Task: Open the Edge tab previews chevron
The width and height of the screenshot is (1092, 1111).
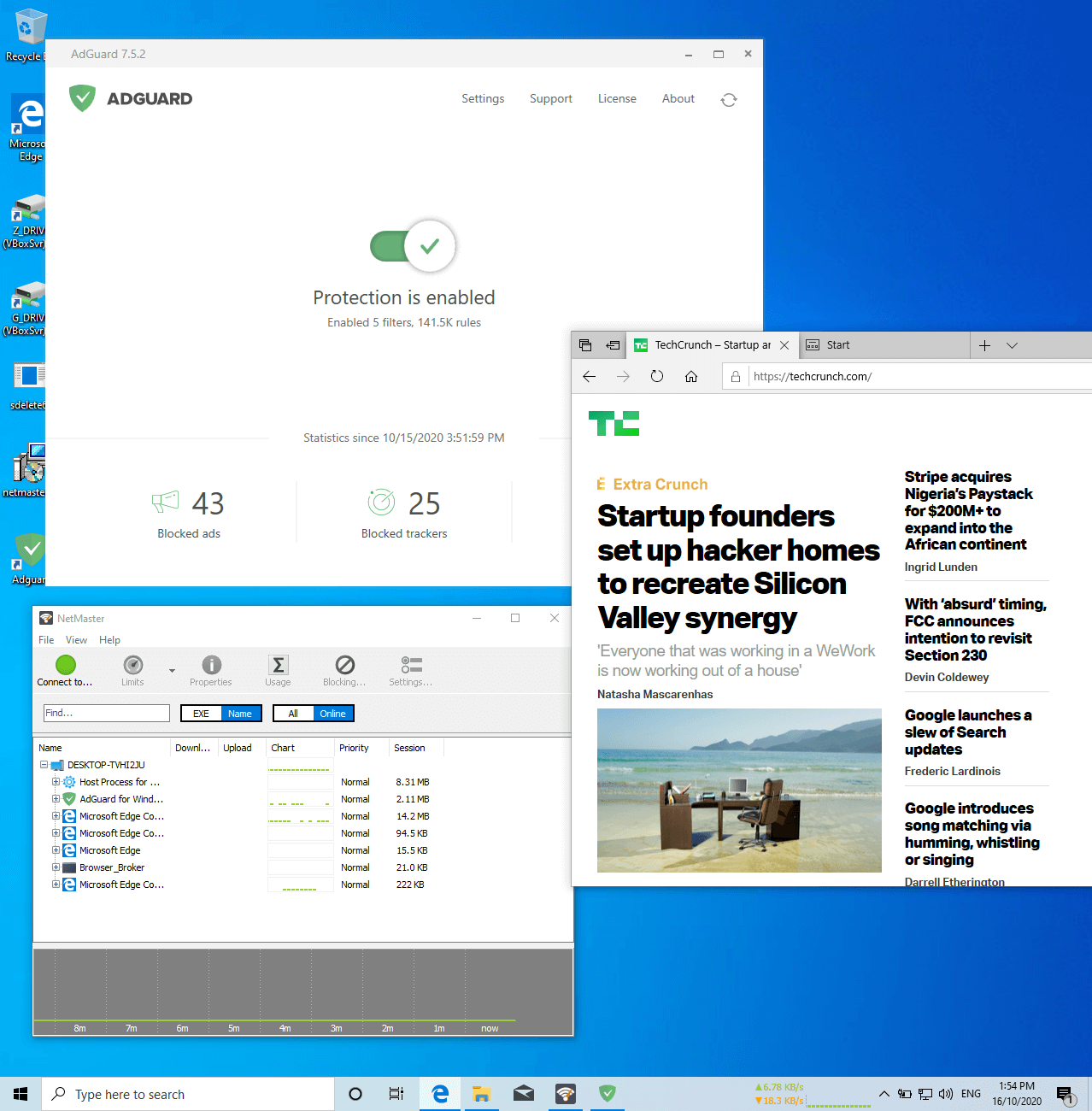Action: (1013, 345)
